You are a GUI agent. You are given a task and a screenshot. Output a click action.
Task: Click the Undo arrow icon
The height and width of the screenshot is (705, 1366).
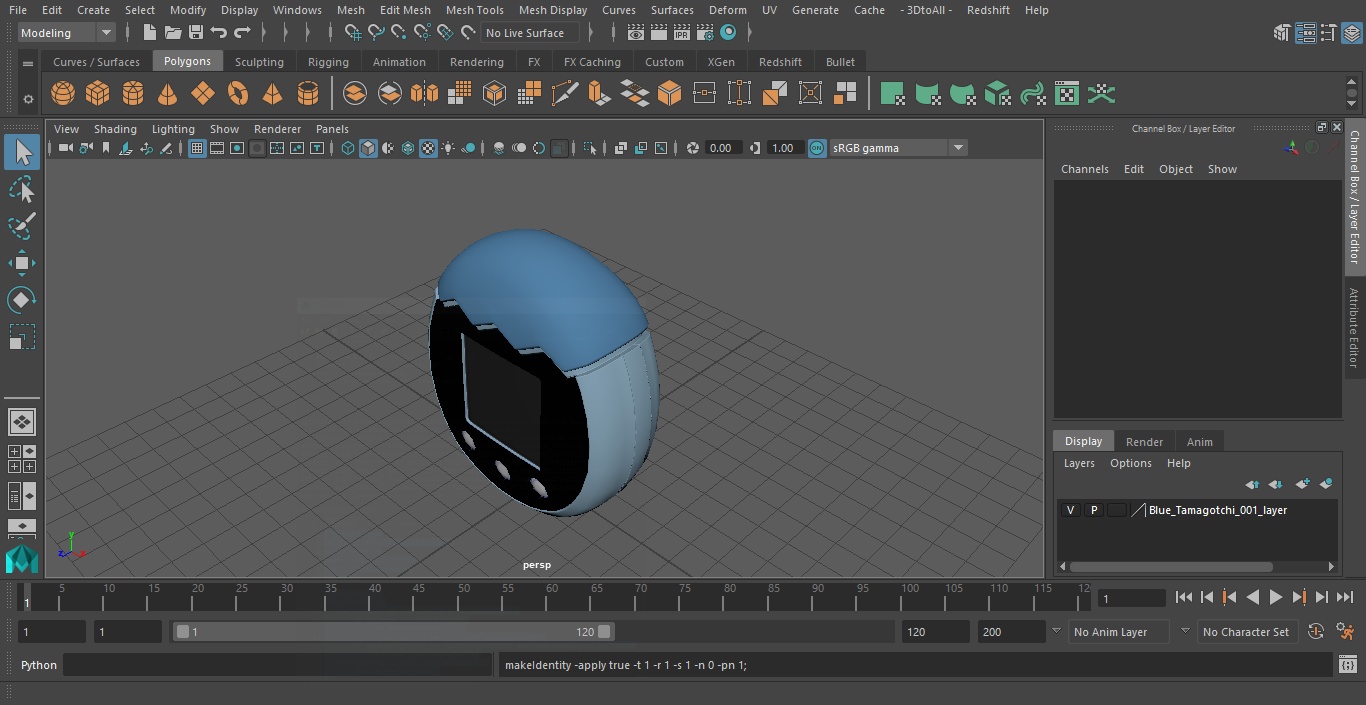tap(219, 32)
